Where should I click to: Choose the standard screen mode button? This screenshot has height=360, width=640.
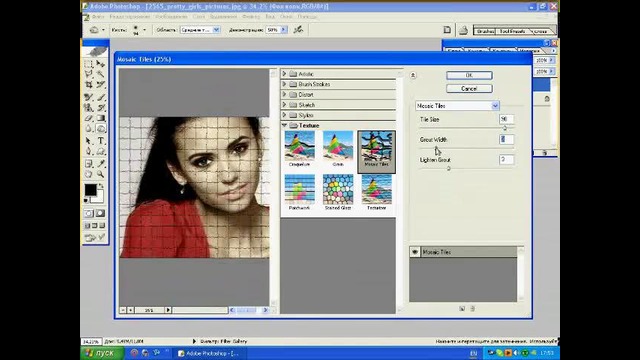87,226
